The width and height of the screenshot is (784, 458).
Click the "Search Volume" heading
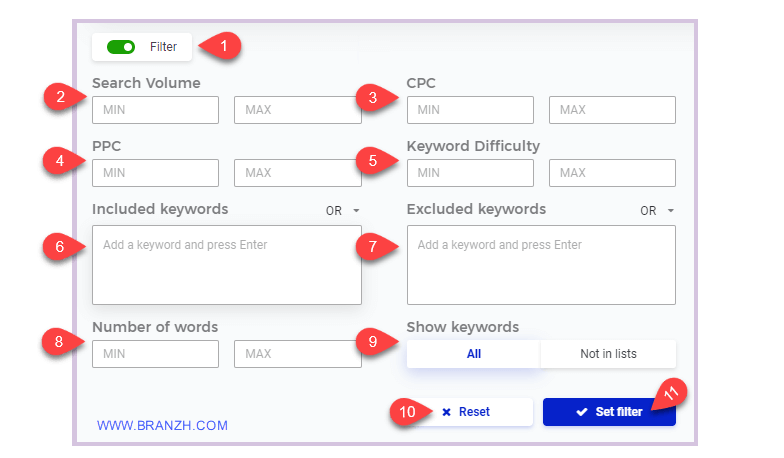coord(146,83)
